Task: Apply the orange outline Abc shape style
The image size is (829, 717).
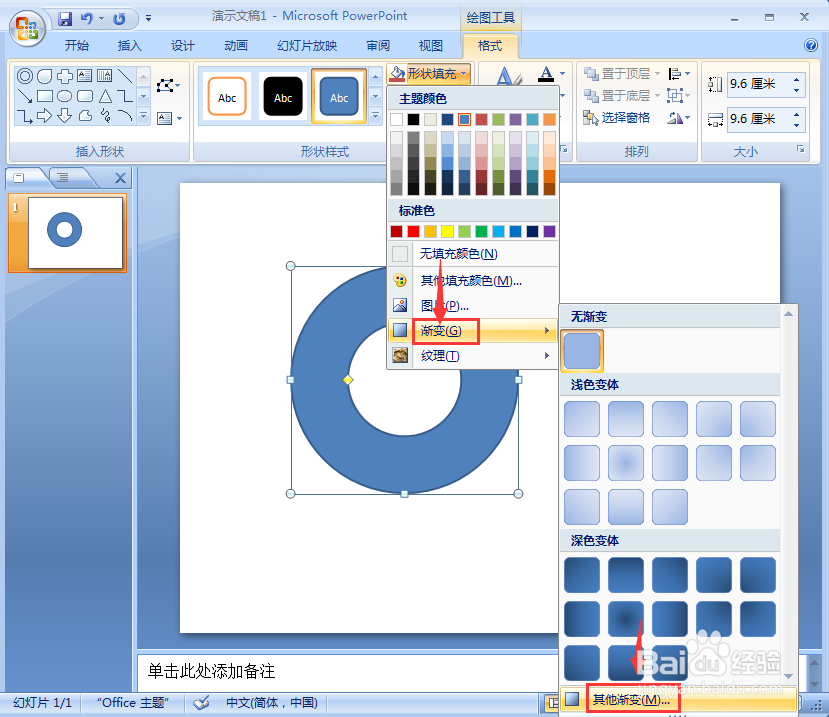Action: coord(227,97)
